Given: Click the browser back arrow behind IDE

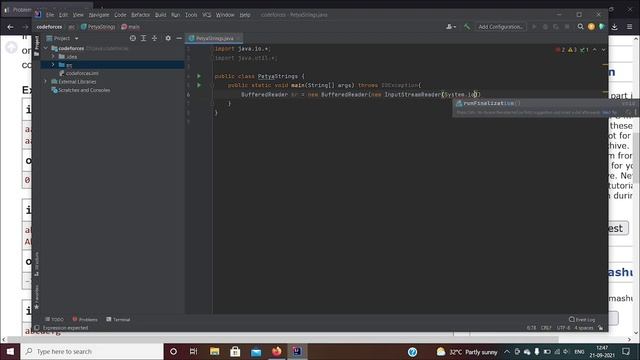Looking at the screenshot, I should [x=10, y=27].
